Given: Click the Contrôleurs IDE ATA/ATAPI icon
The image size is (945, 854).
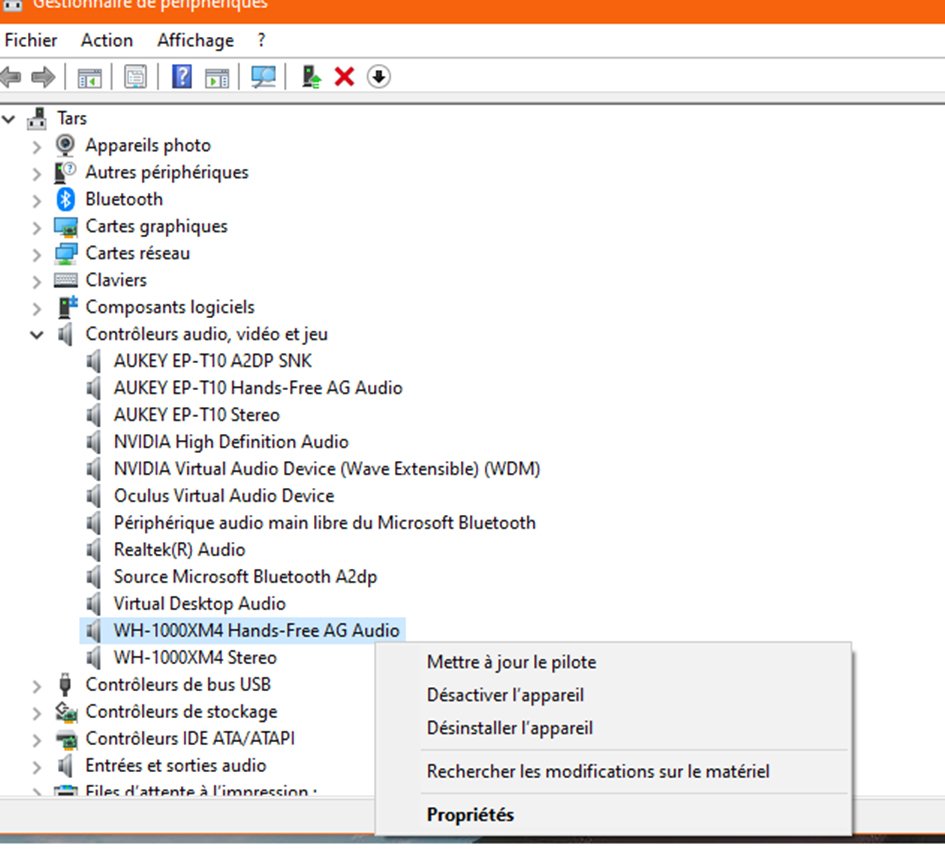Looking at the screenshot, I should pyautogui.click(x=66, y=738).
